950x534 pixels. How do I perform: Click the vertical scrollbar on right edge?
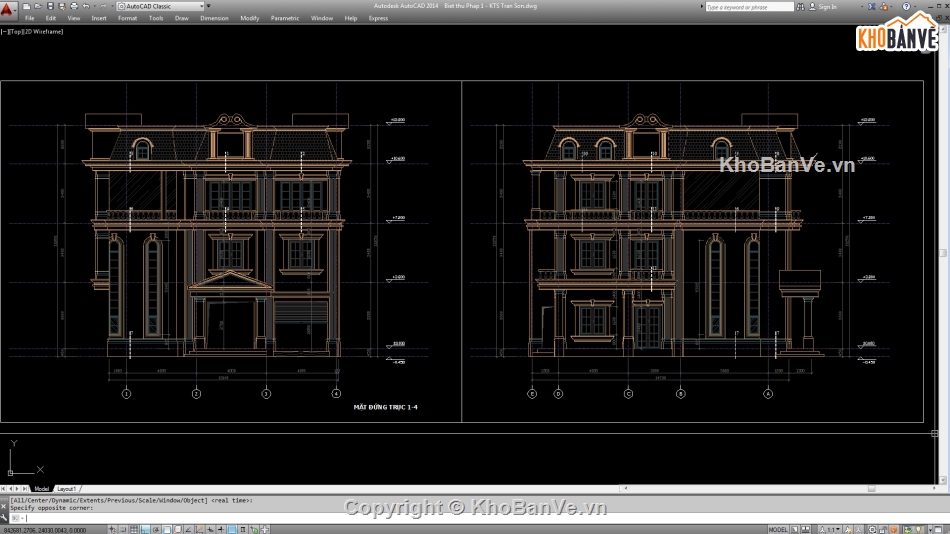[x=943, y=253]
